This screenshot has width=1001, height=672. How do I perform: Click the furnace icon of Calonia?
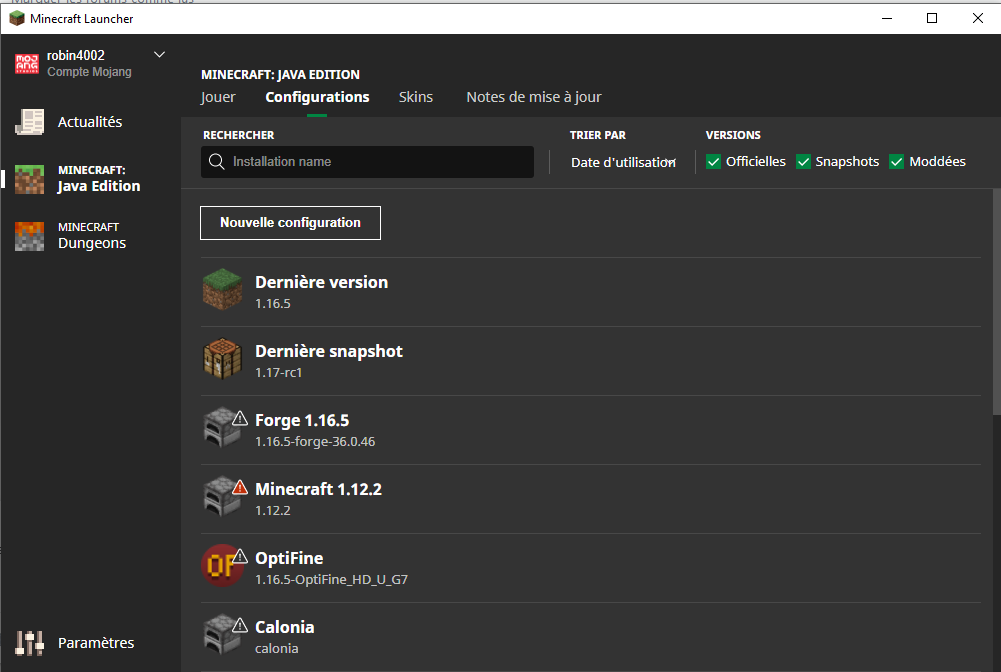pos(220,635)
